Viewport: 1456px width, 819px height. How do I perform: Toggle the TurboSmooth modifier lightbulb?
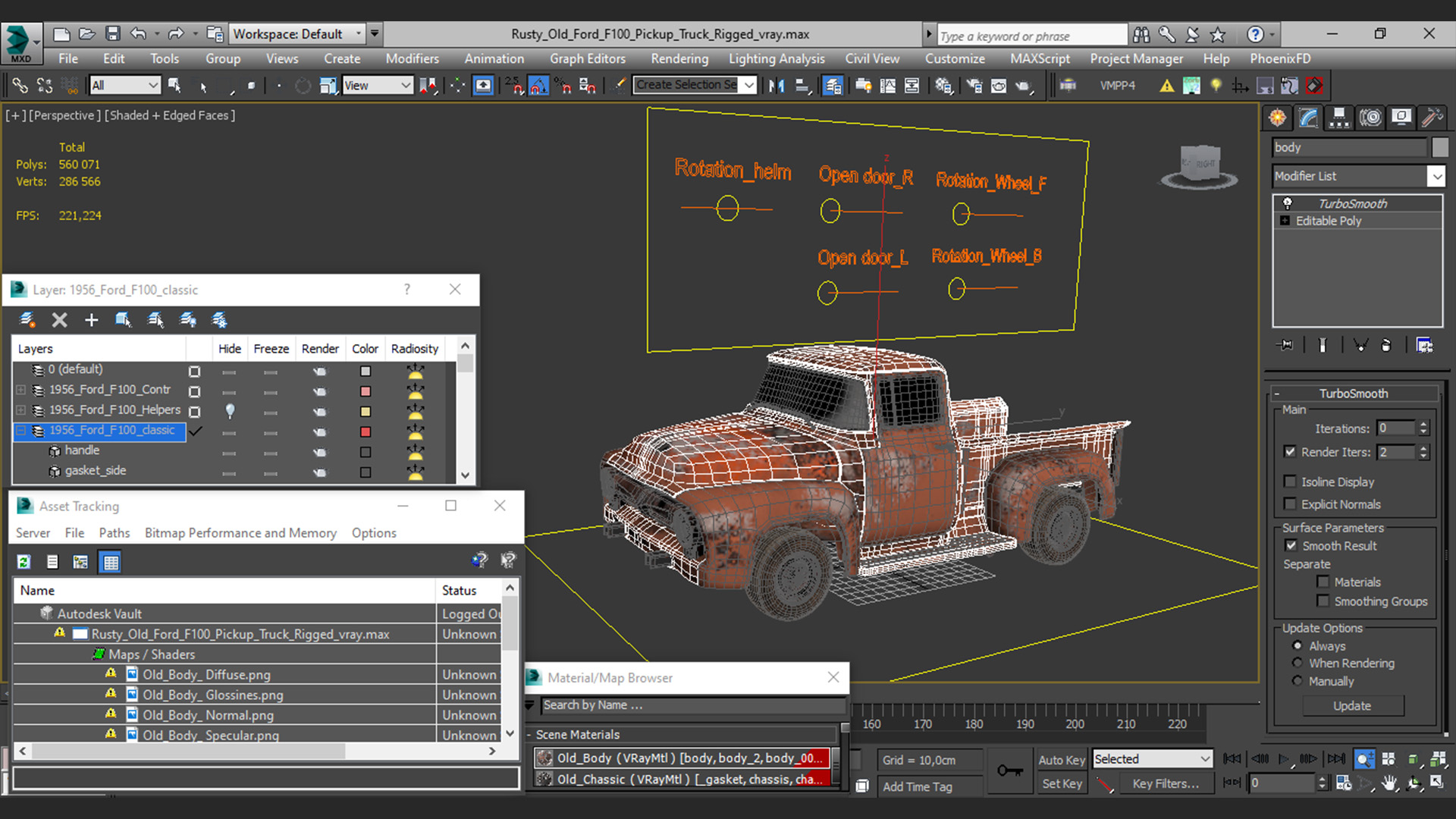[1287, 203]
